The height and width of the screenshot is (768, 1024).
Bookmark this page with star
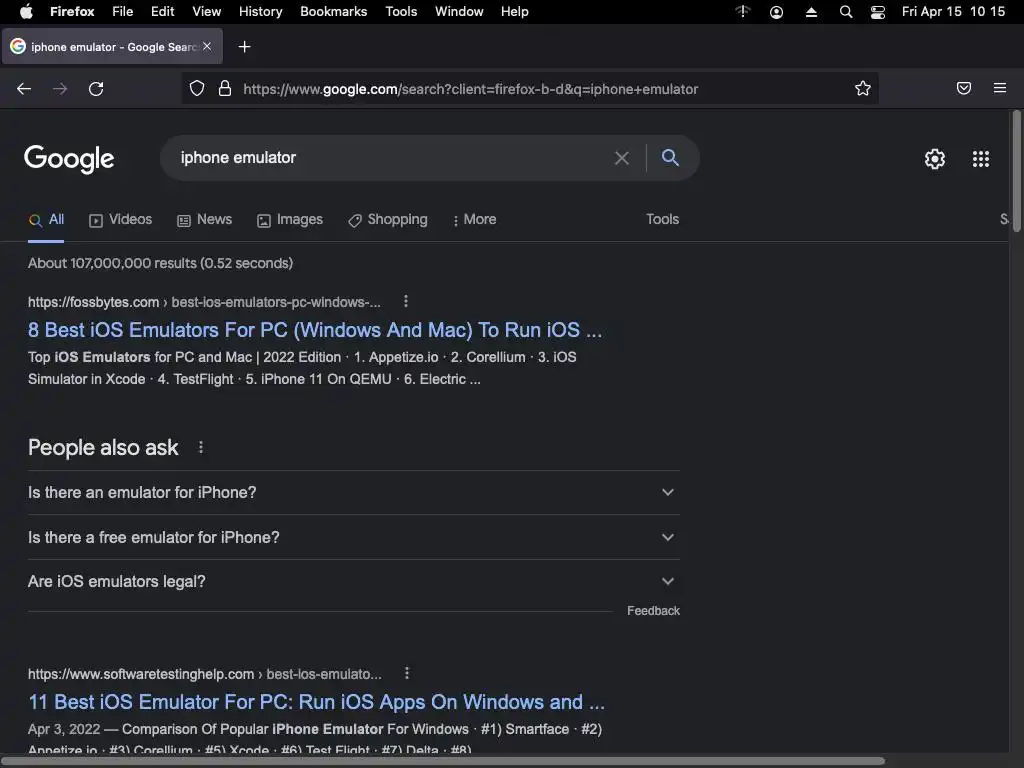point(863,89)
